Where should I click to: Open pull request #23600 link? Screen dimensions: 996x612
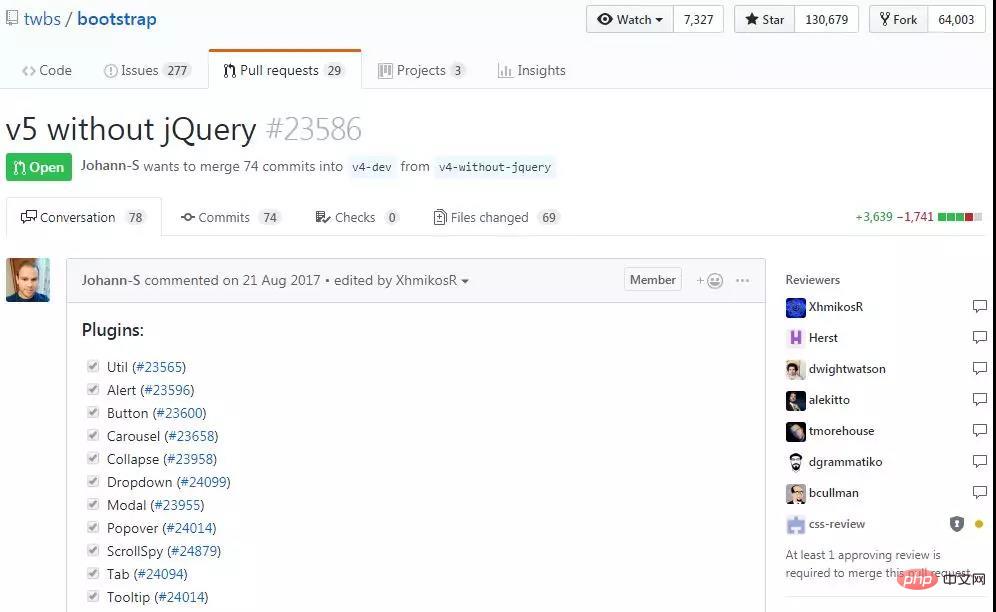click(x=180, y=413)
